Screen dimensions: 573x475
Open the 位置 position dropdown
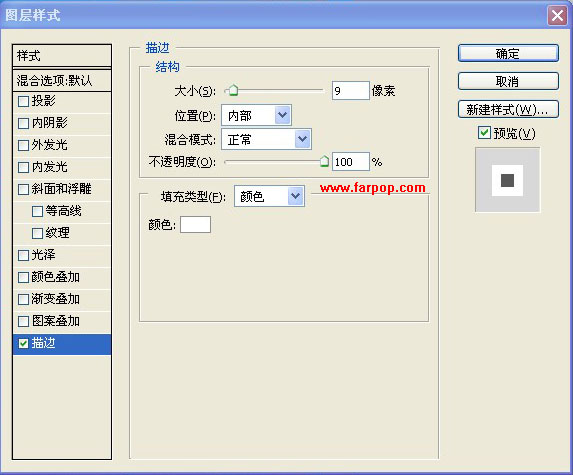pyautogui.click(x=256, y=115)
